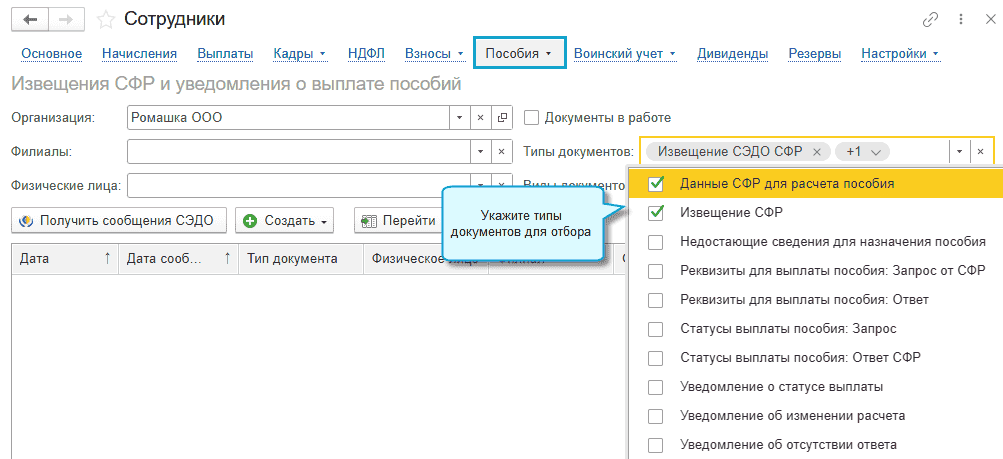Click the Перейти button
The image size is (1003, 459).
pos(398,221)
